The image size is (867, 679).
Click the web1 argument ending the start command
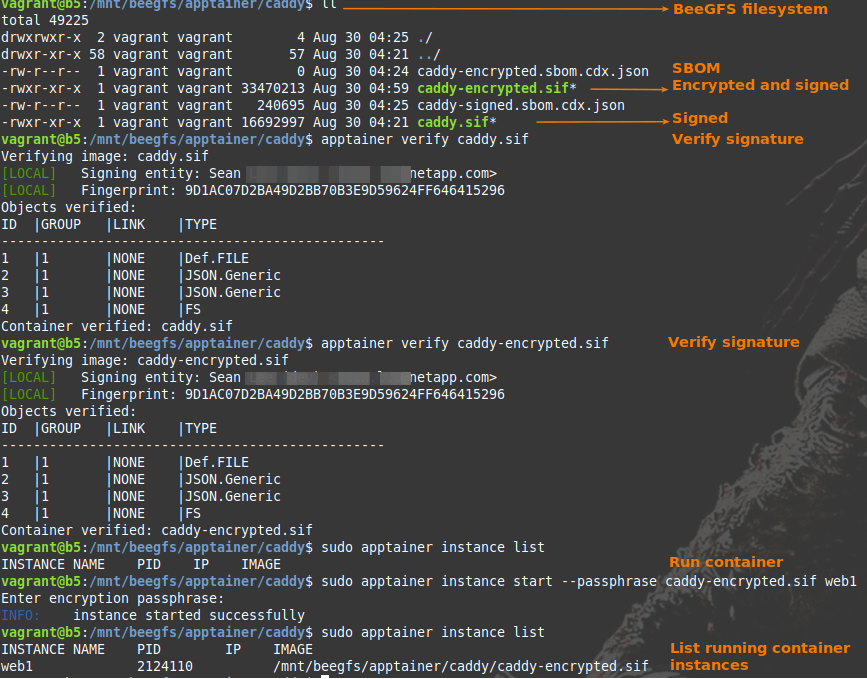point(840,582)
